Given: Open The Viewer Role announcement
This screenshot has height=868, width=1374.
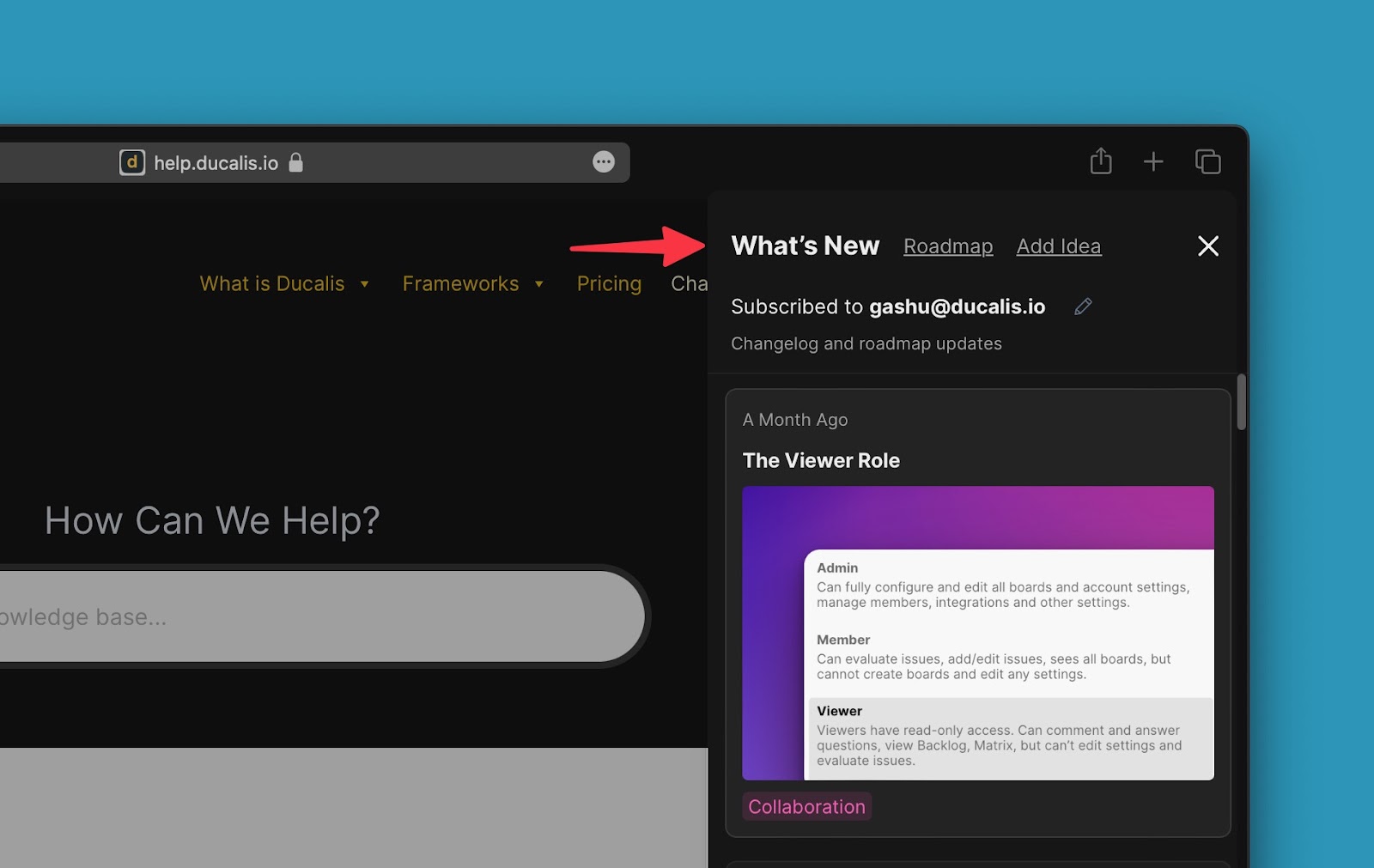Looking at the screenshot, I should (x=821, y=460).
